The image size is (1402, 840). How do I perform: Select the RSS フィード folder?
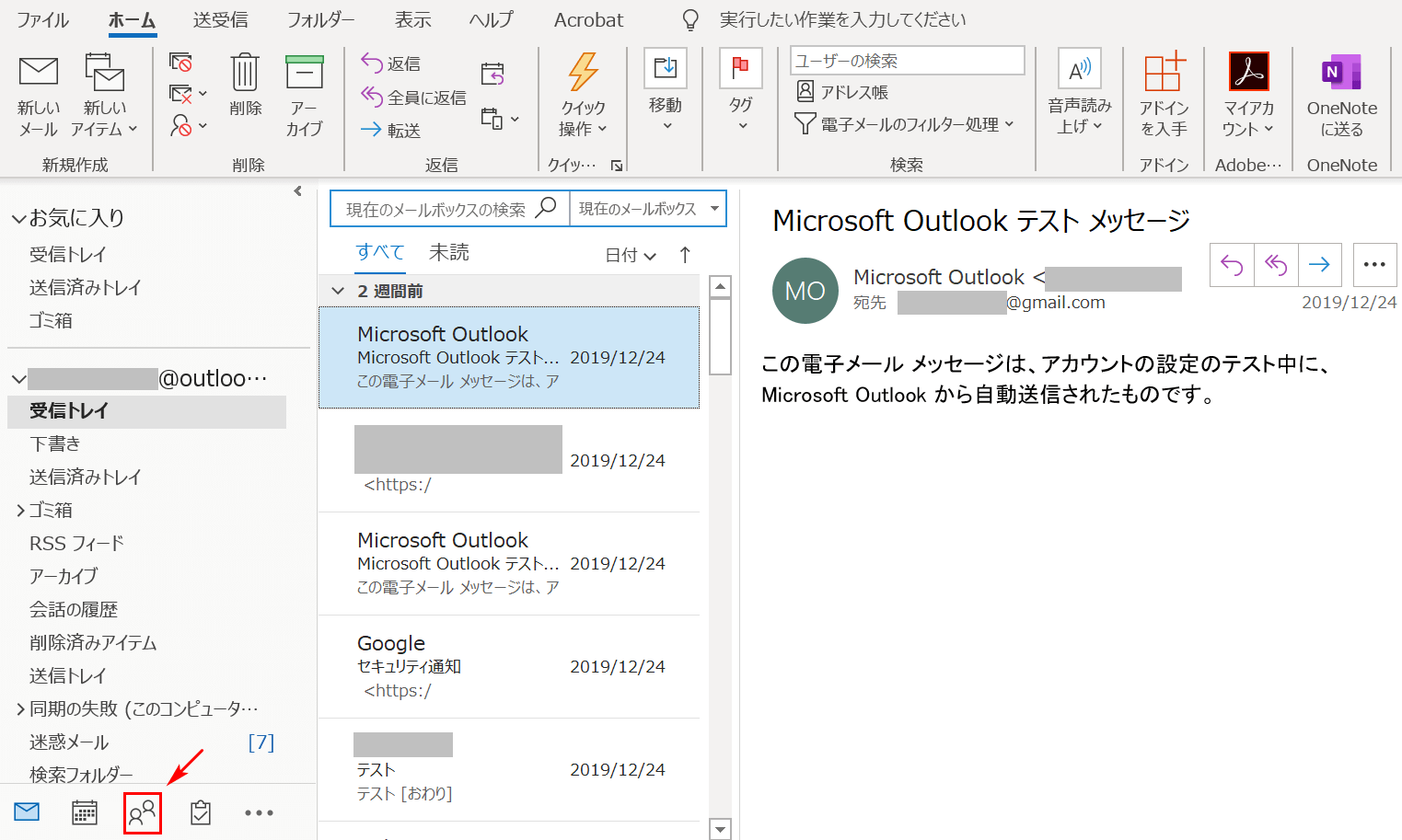[76, 543]
